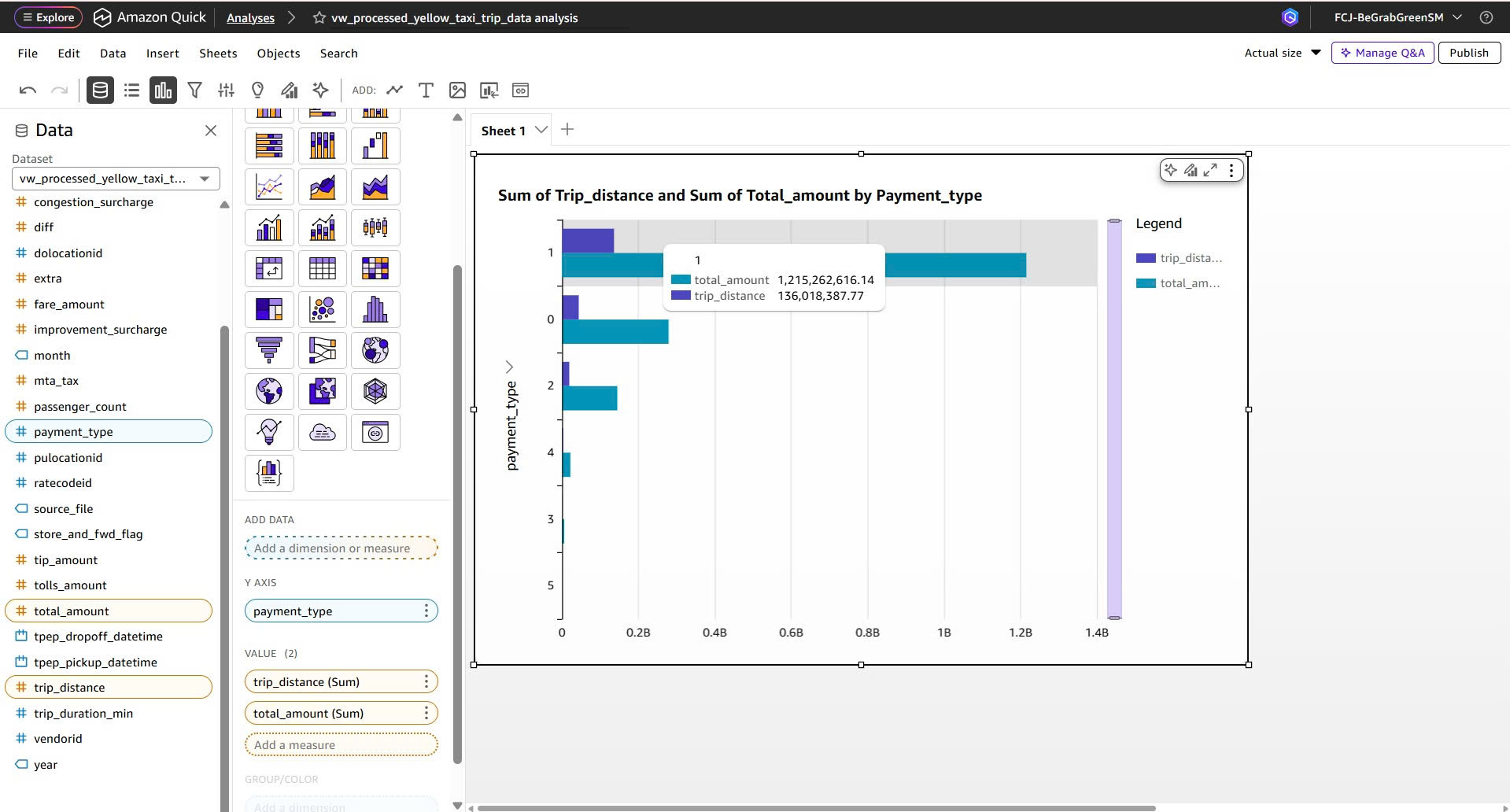Image resolution: width=1510 pixels, height=812 pixels.
Task: Select the filled map visual type
Action: pyautogui.click(x=323, y=391)
